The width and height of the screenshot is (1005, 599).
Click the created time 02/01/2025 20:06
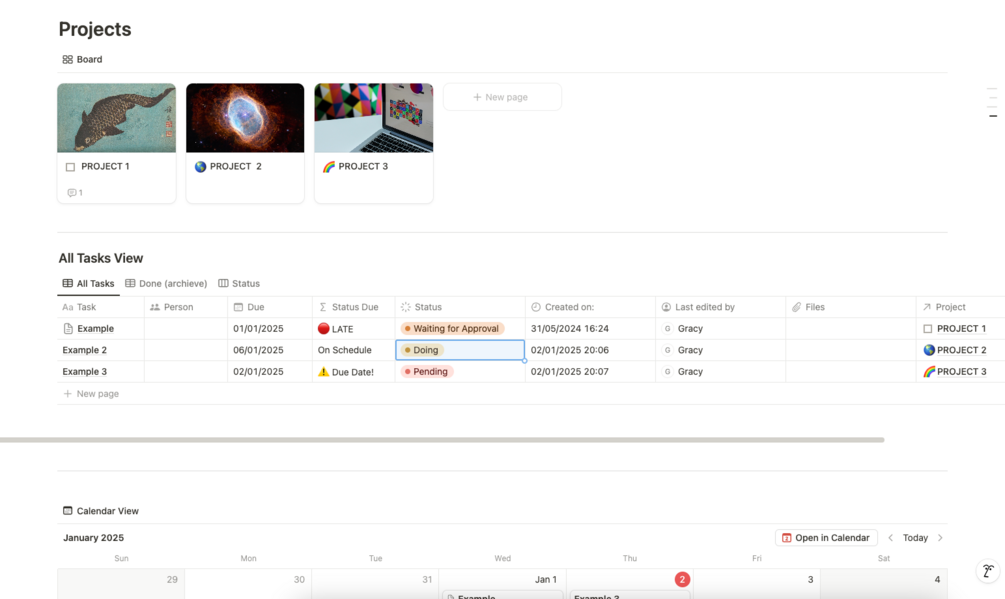coord(570,350)
